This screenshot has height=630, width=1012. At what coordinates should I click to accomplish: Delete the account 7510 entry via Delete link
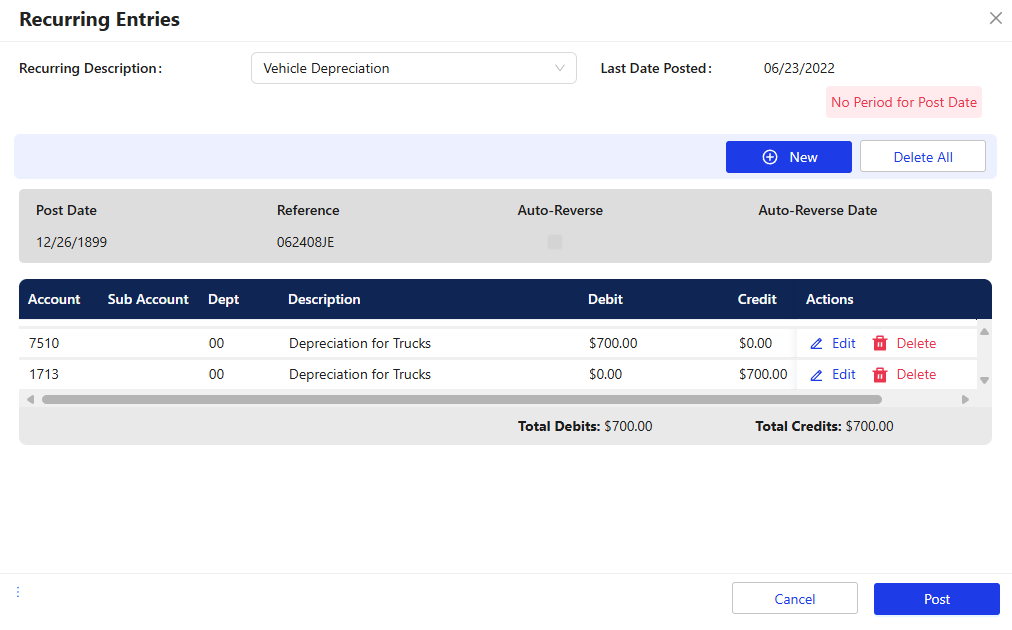click(916, 343)
